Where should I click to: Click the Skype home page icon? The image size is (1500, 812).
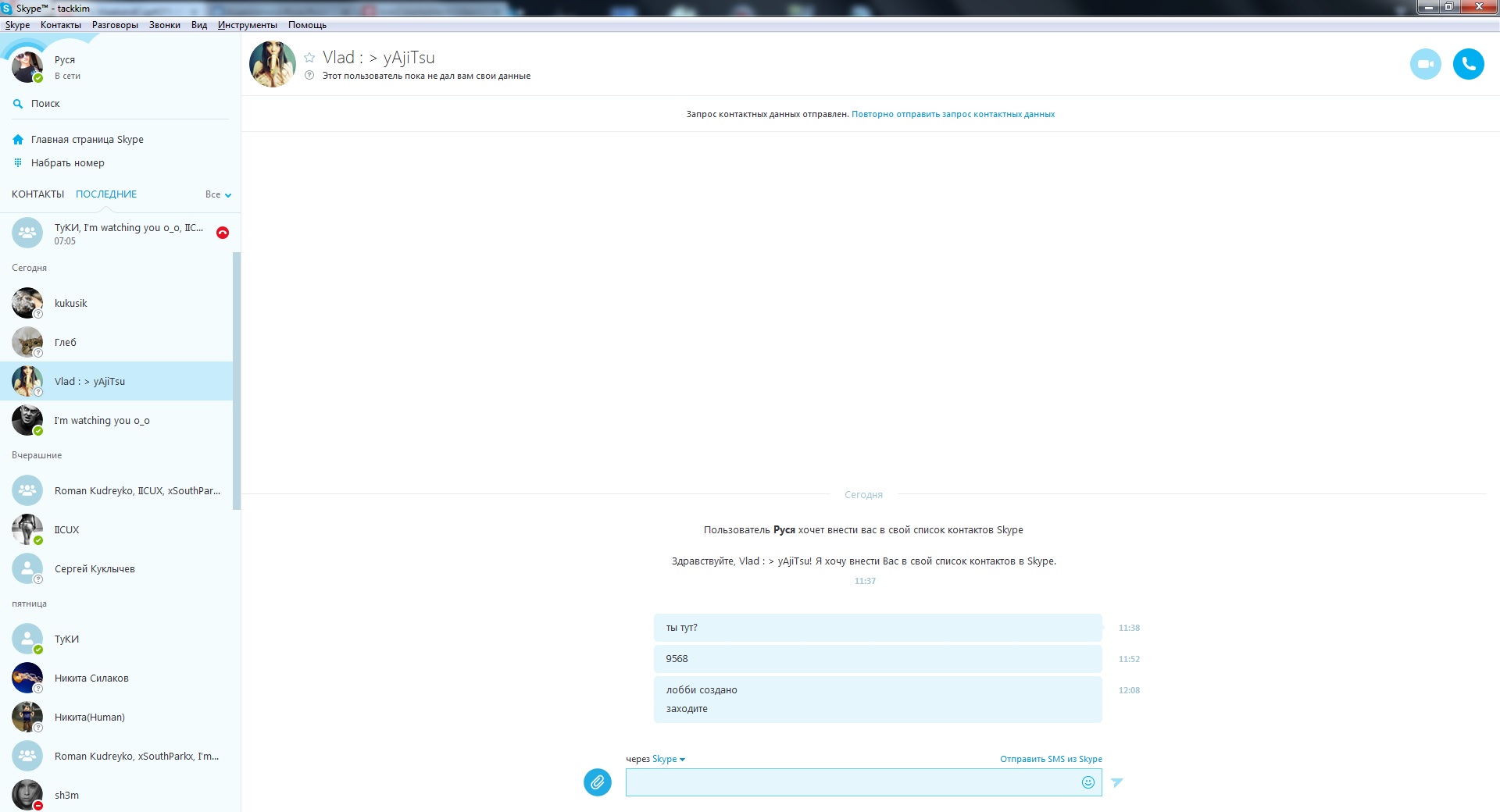point(18,140)
